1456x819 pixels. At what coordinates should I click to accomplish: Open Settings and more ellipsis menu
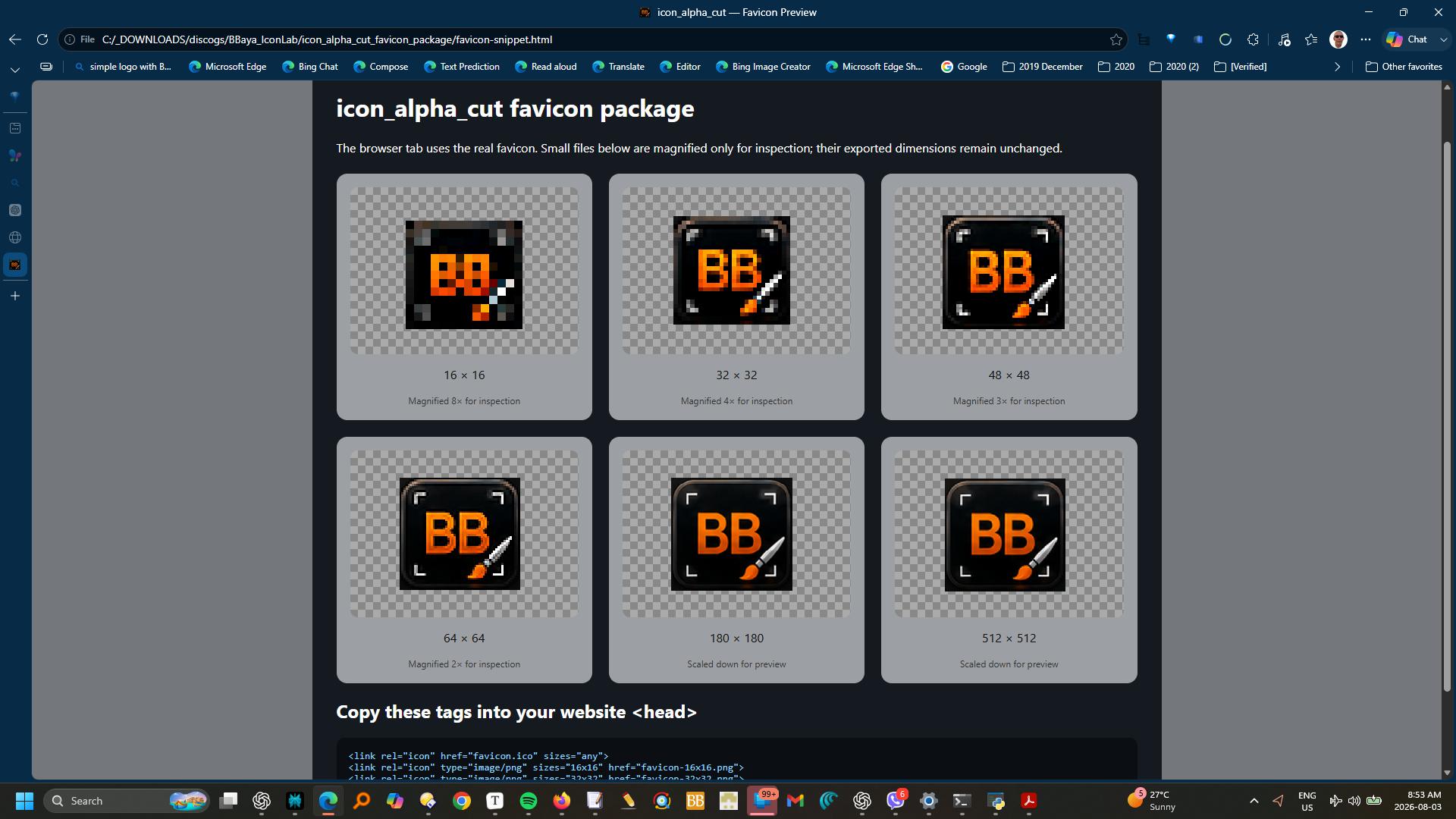[x=1366, y=39]
